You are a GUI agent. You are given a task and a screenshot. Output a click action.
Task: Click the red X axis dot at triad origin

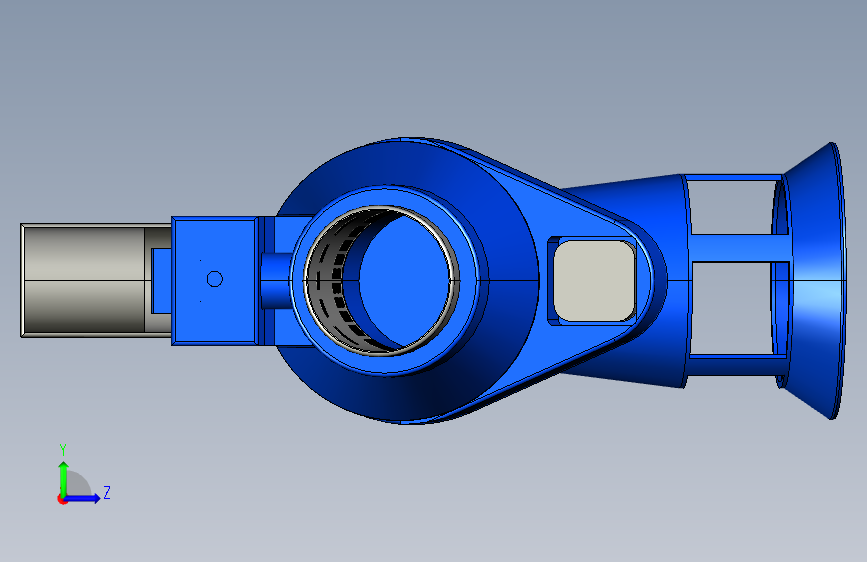pos(62,499)
